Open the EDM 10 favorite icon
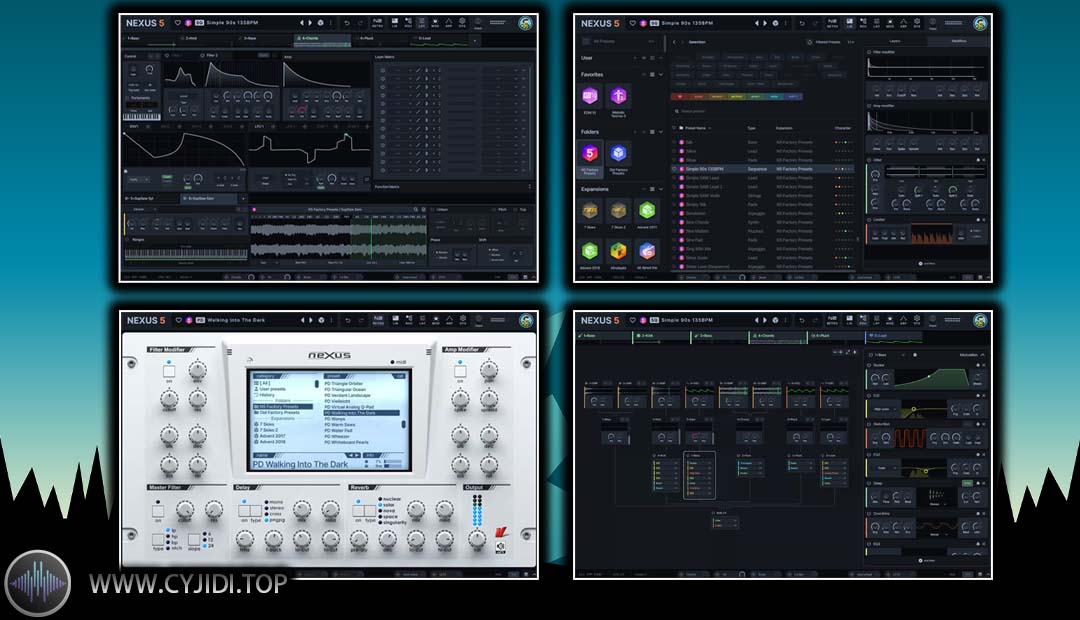This screenshot has height=620, width=1080. 590,96
